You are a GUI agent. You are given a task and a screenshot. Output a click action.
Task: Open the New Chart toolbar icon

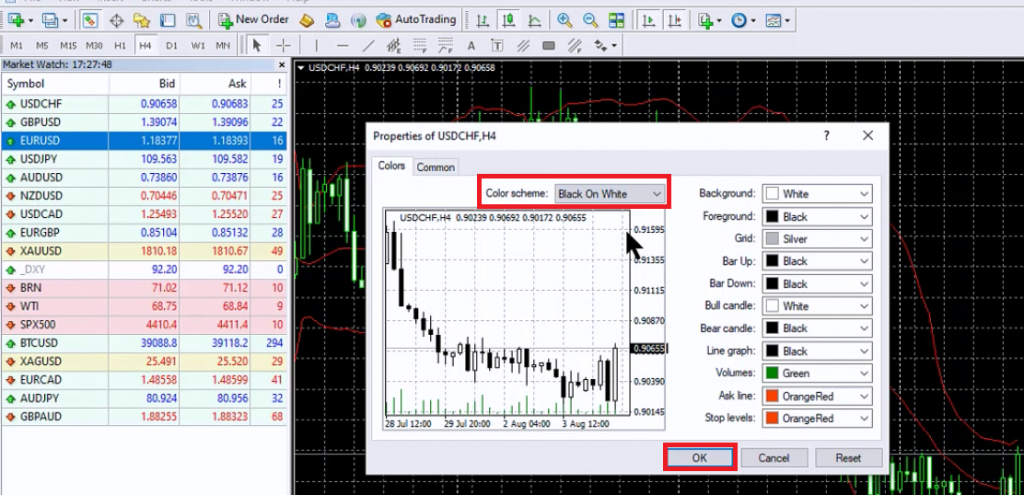[16, 20]
